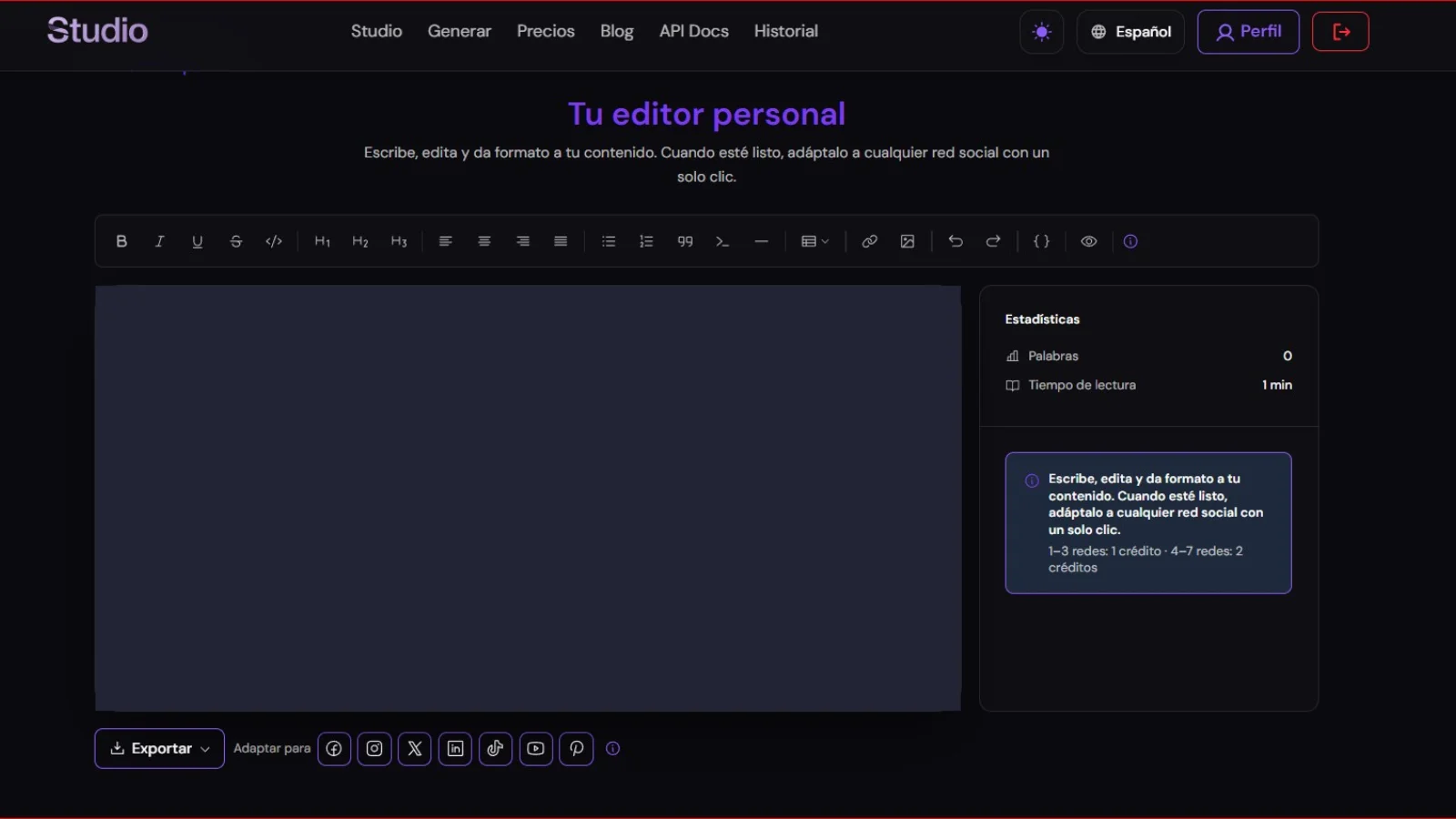Click inside the empty editor area
This screenshot has height=819, width=1456.
click(x=528, y=498)
